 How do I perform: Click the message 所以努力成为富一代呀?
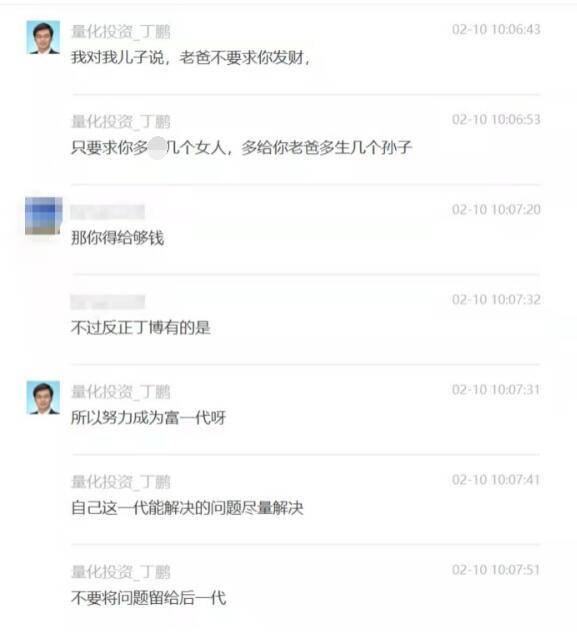point(148,418)
